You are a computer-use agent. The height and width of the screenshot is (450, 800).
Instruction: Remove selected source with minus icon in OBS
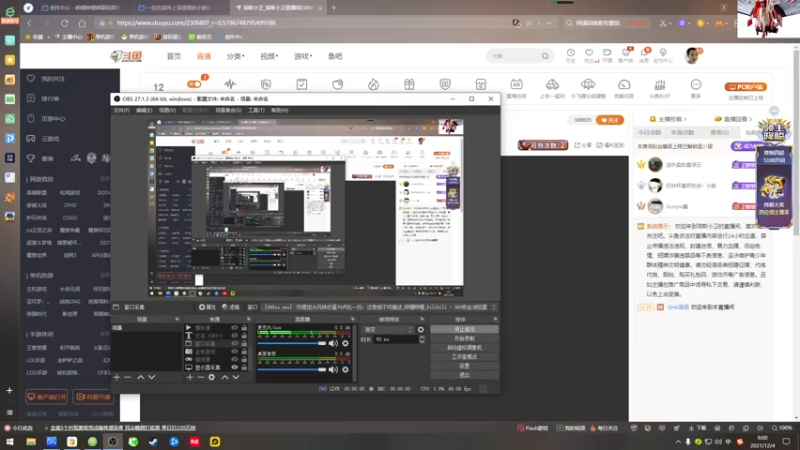click(201, 377)
